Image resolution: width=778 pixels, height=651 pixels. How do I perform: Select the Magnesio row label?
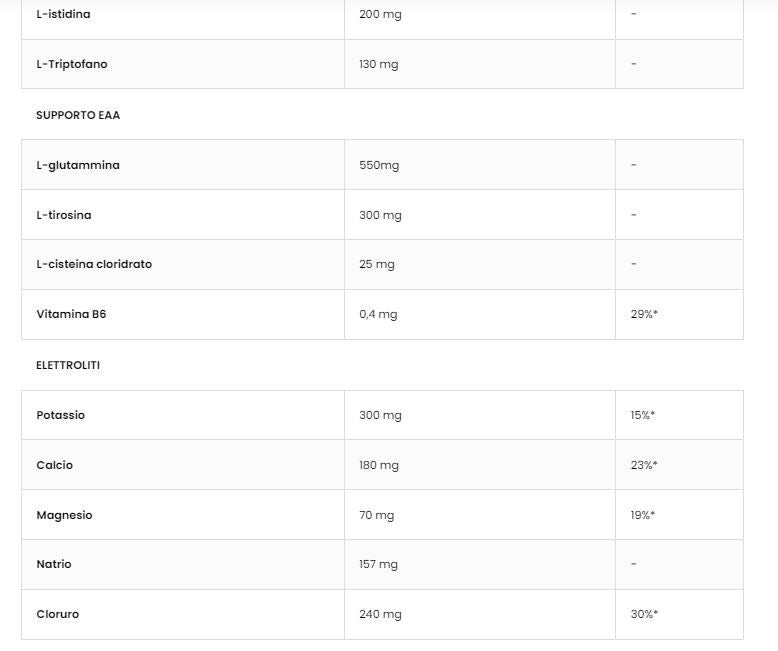coord(64,515)
